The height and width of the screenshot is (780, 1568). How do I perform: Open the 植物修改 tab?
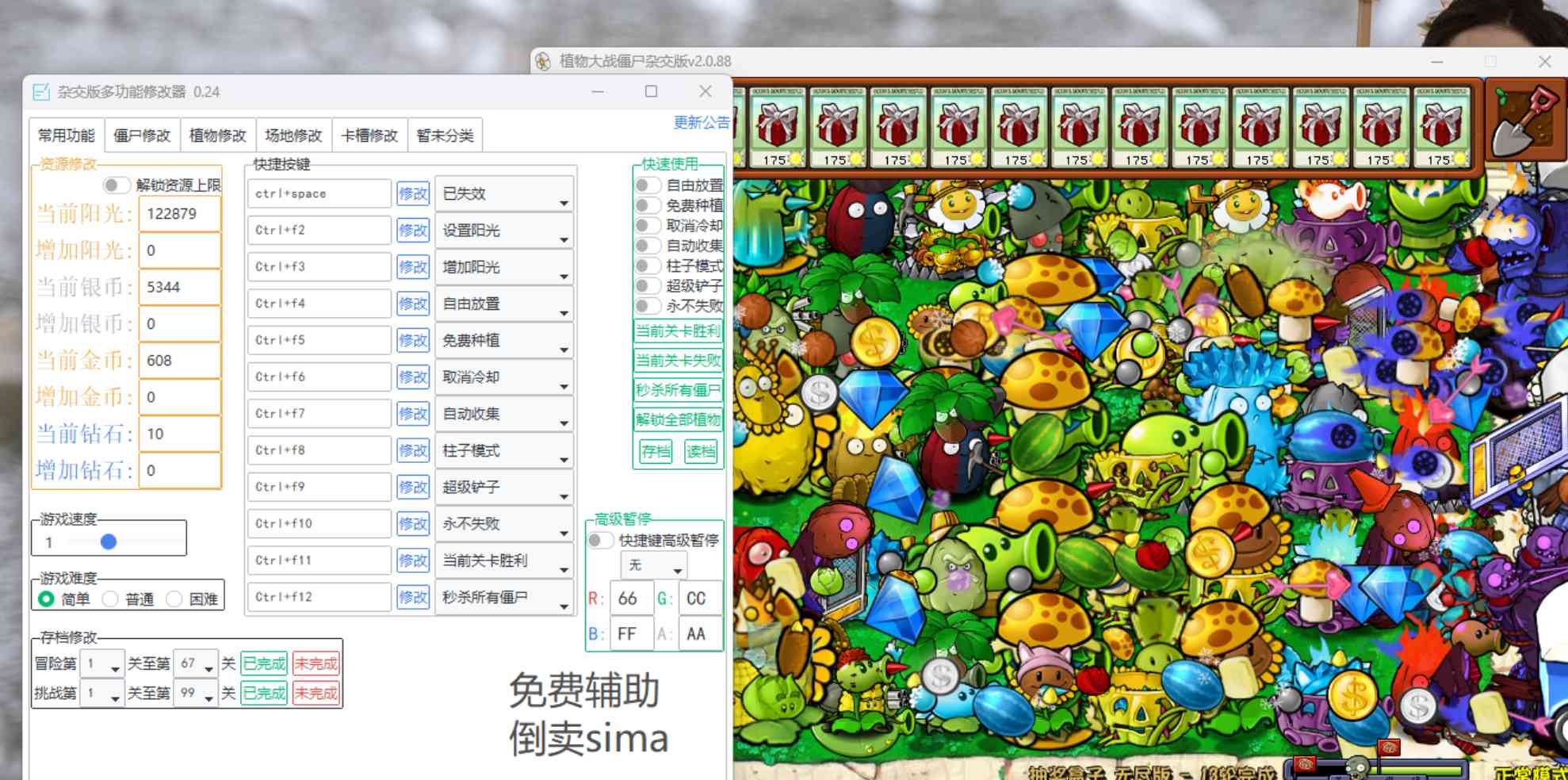pyautogui.click(x=218, y=136)
